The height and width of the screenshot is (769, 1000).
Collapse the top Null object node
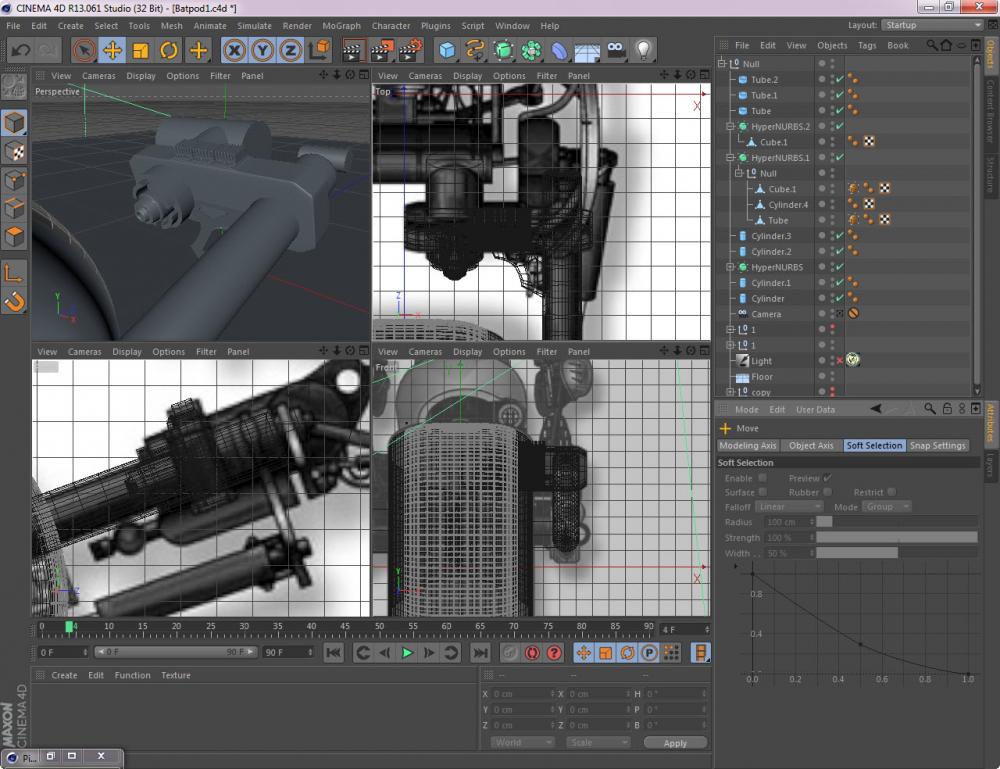pyautogui.click(x=722, y=64)
